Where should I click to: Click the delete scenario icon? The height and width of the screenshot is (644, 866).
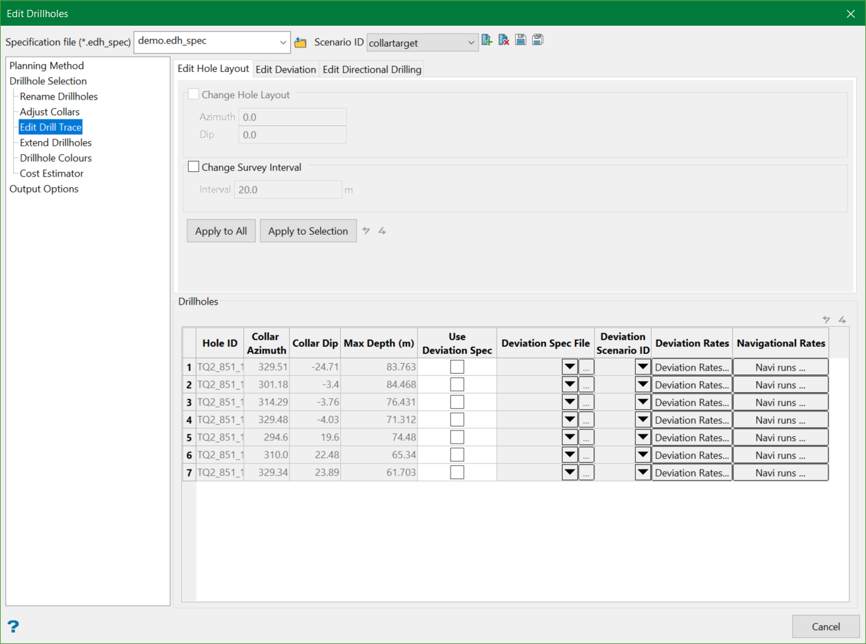pos(504,40)
